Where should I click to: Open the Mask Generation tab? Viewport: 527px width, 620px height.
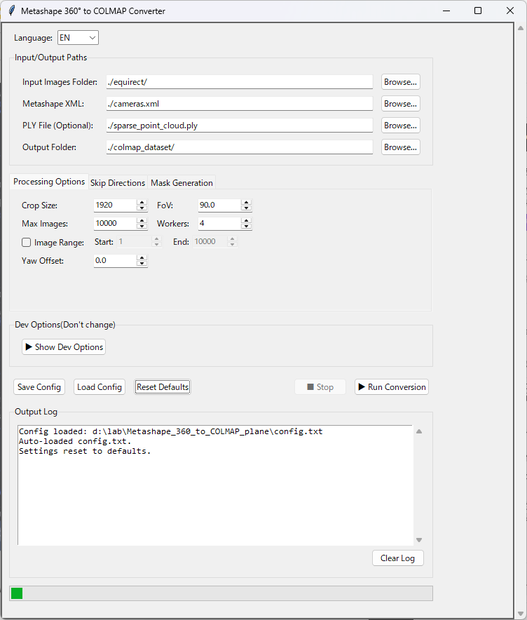tap(181, 183)
